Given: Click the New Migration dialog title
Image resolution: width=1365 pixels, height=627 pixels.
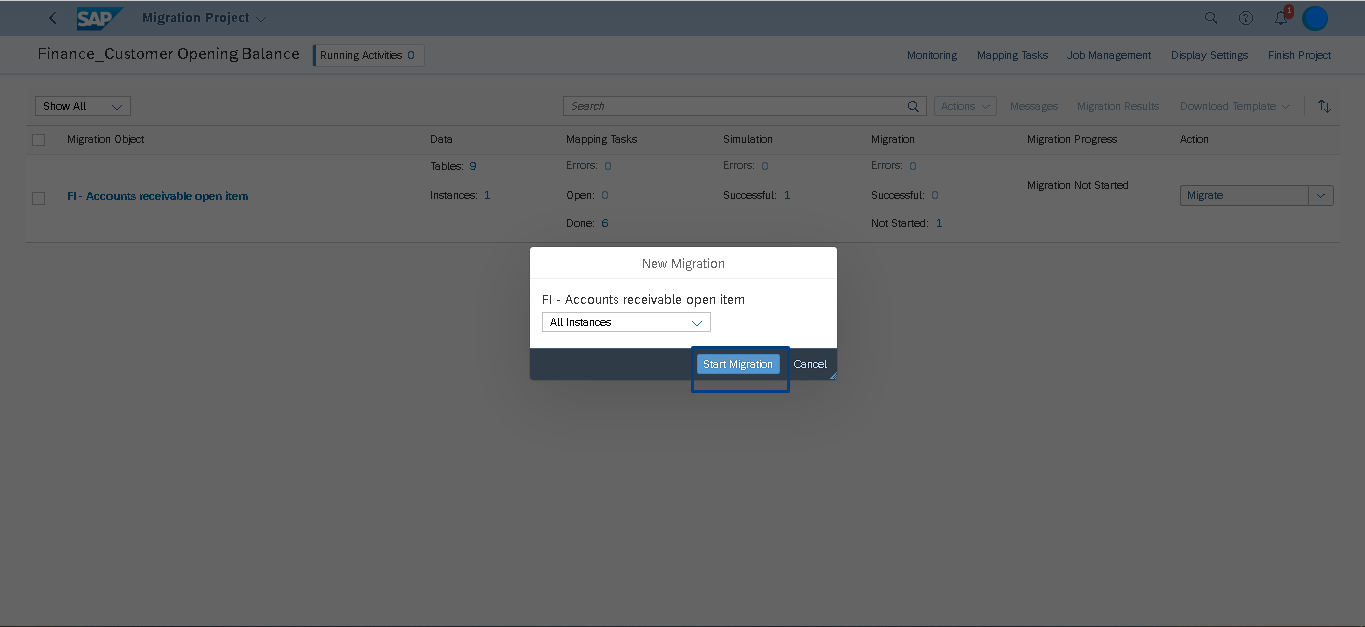Looking at the screenshot, I should tap(683, 263).
